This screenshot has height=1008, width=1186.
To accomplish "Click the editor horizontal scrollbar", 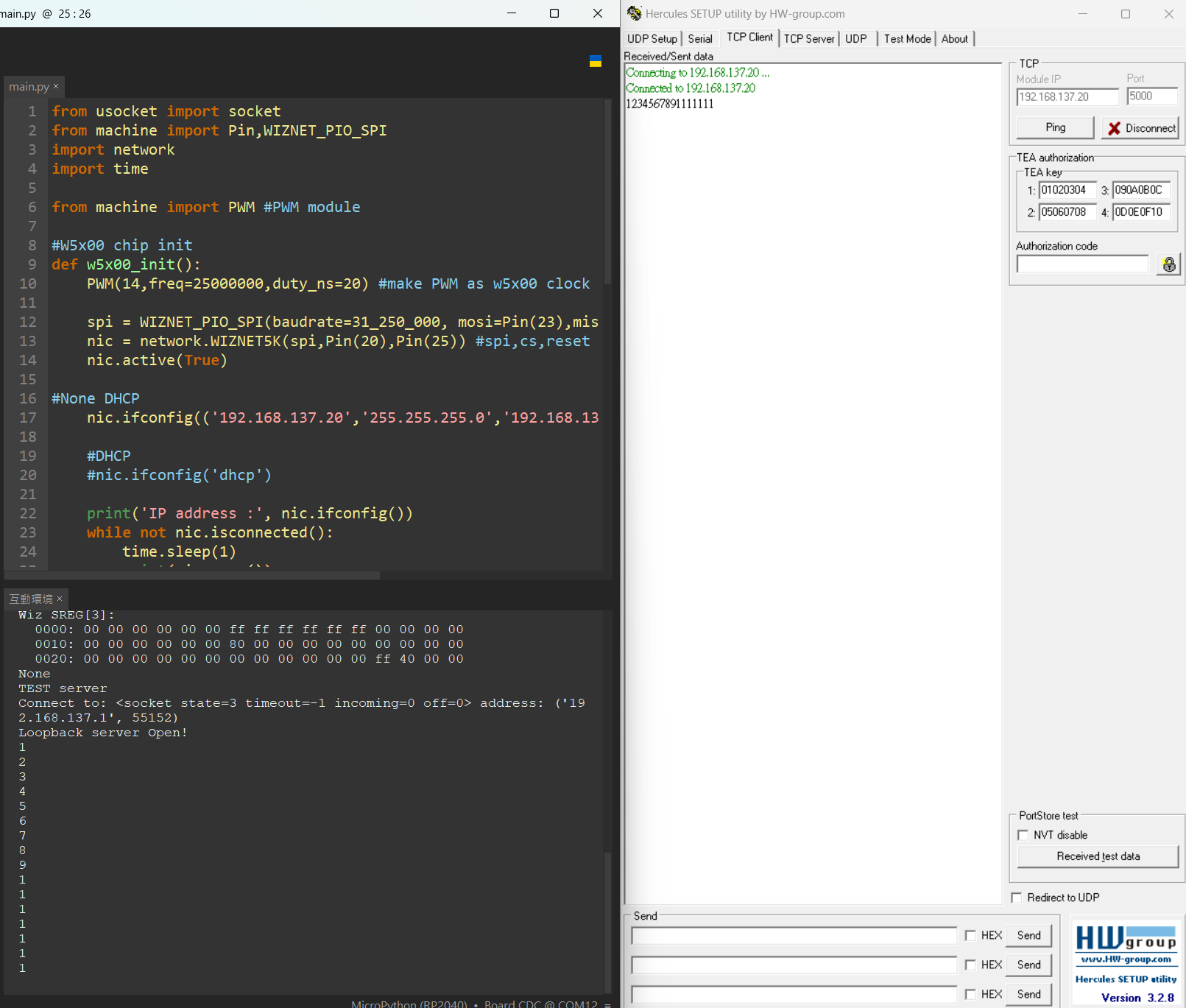I will (192, 576).
